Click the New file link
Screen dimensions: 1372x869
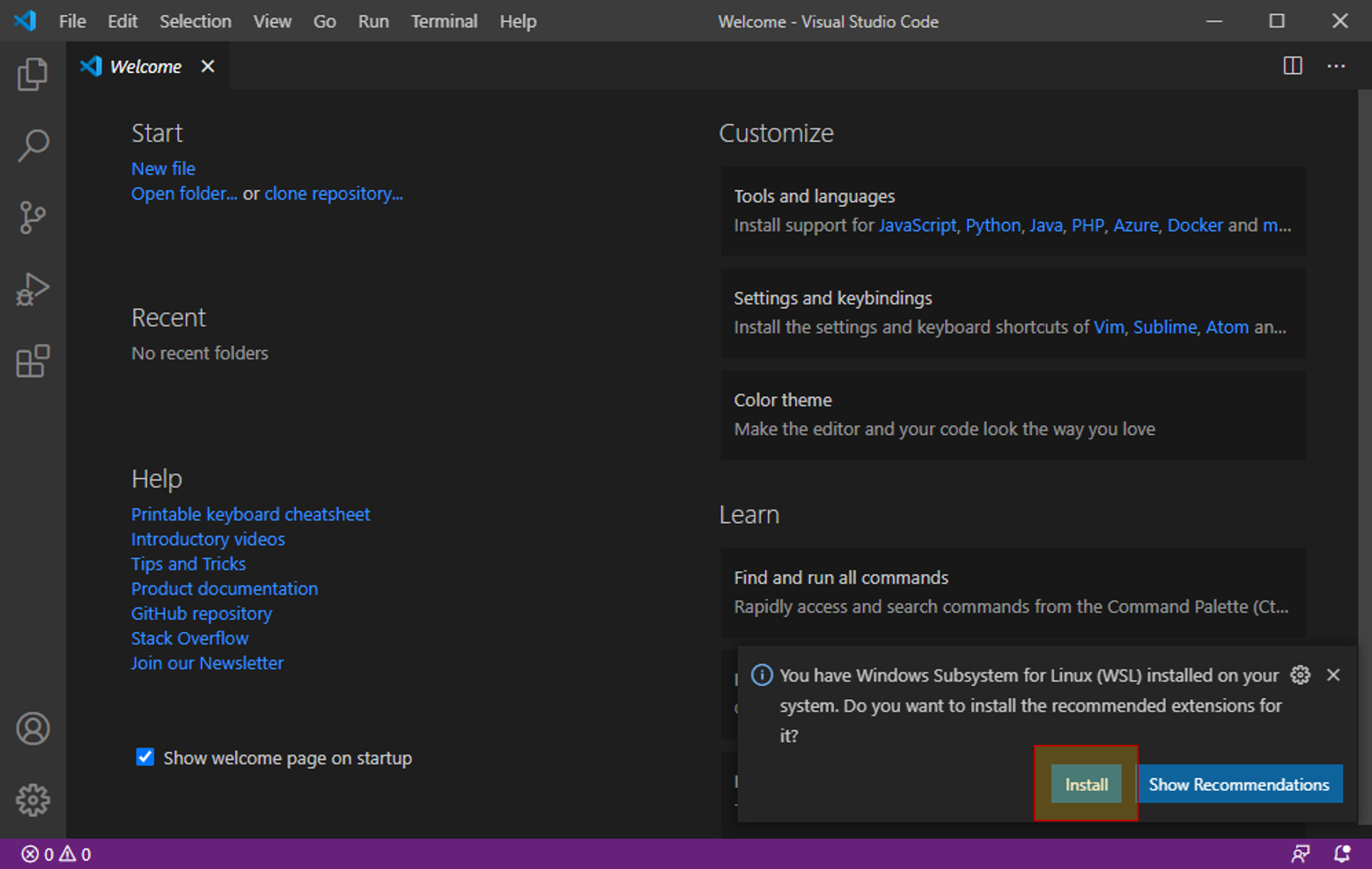(163, 168)
